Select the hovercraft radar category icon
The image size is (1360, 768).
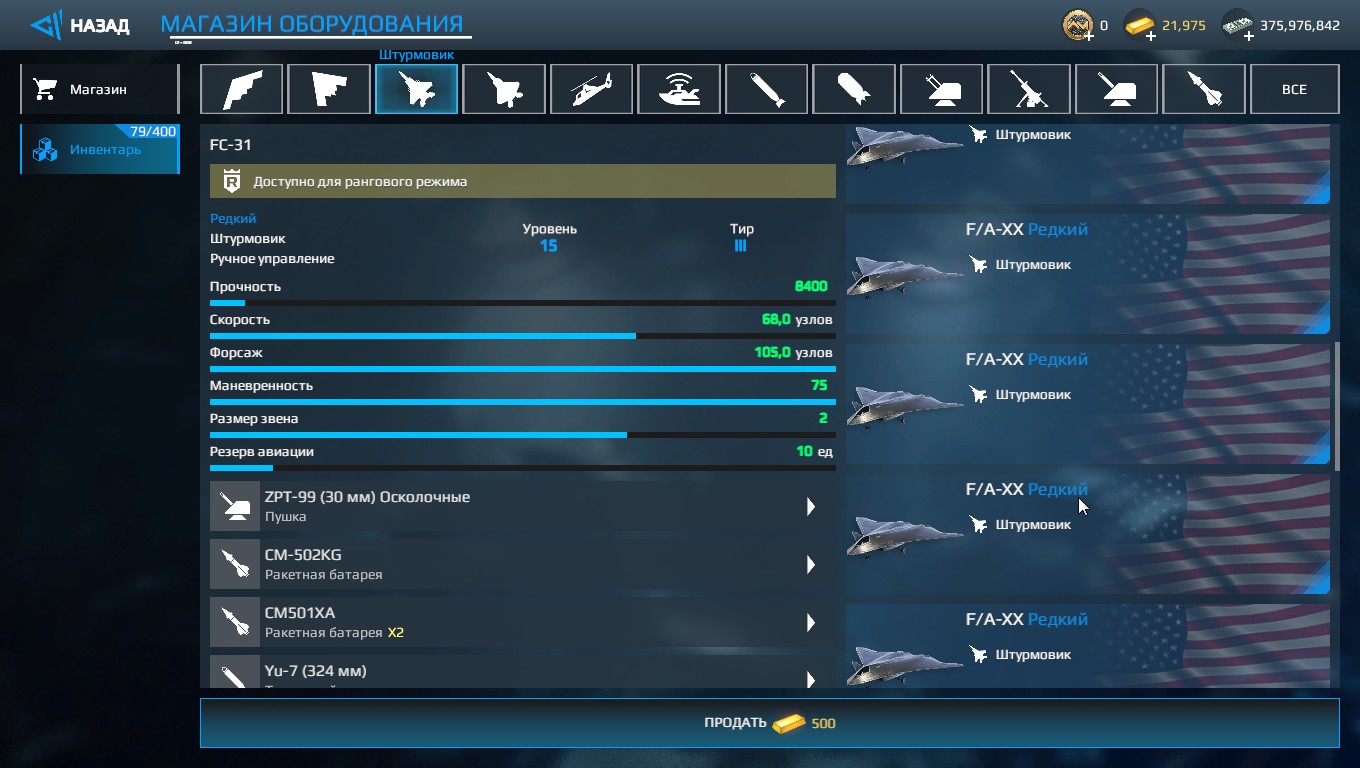click(x=679, y=89)
